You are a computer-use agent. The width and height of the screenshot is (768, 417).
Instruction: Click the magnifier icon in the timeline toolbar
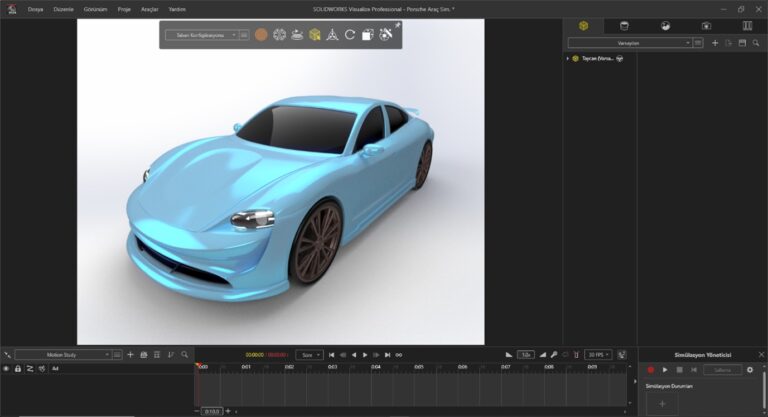(184, 354)
